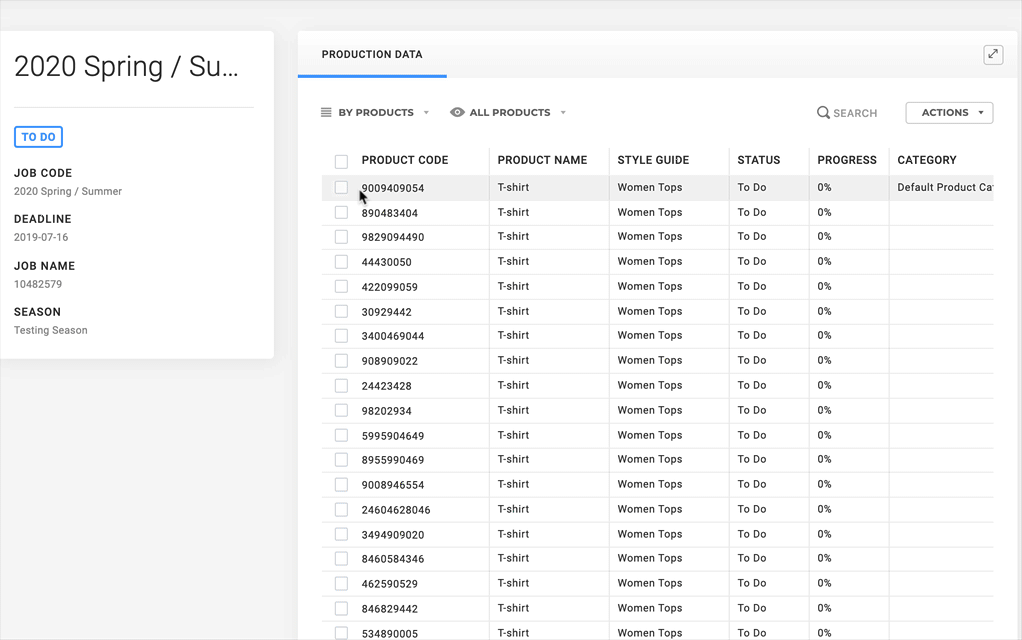Check the box for product 890483404

(x=341, y=212)
